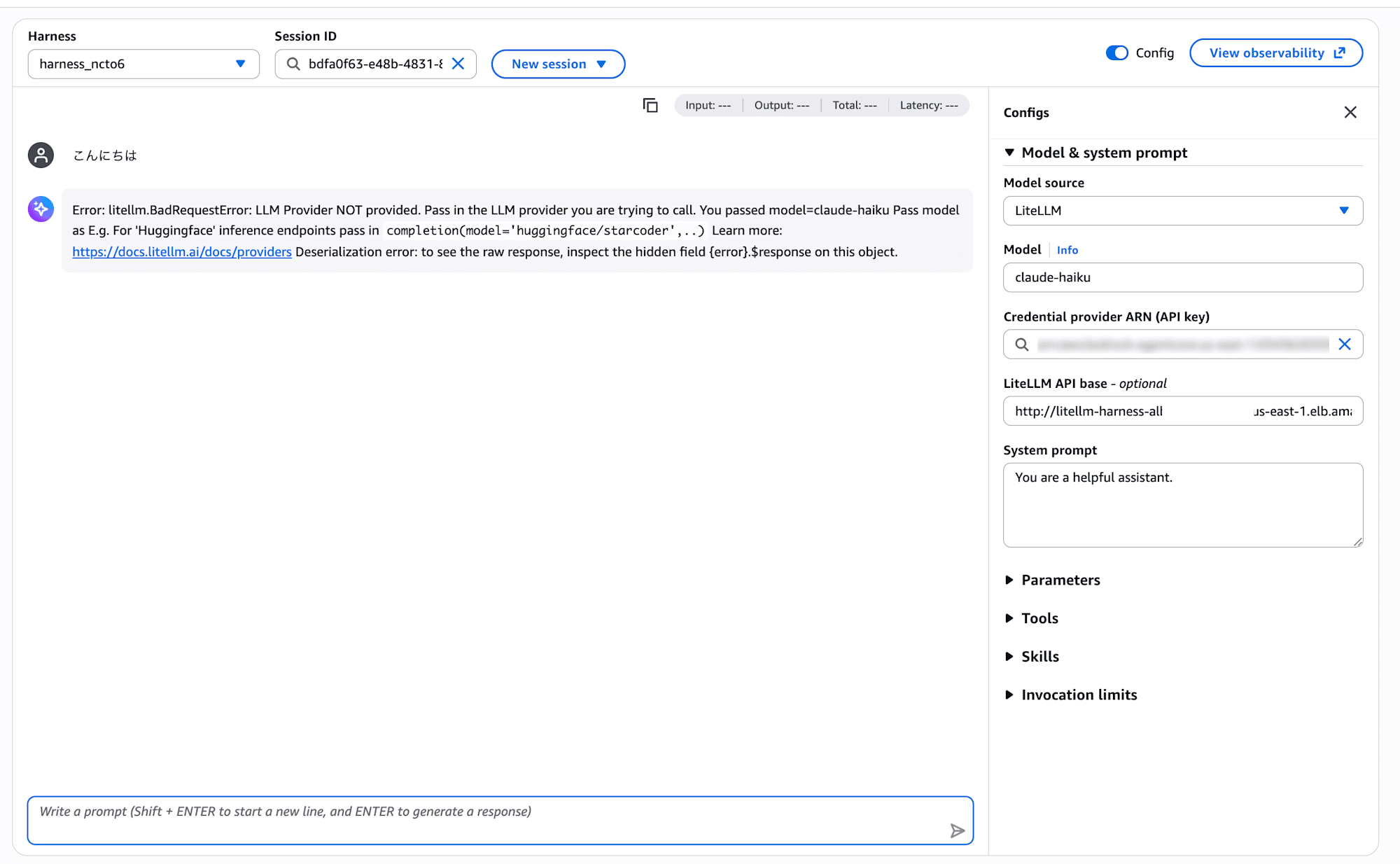Open the docs.litellm.ai providers link

182,251
